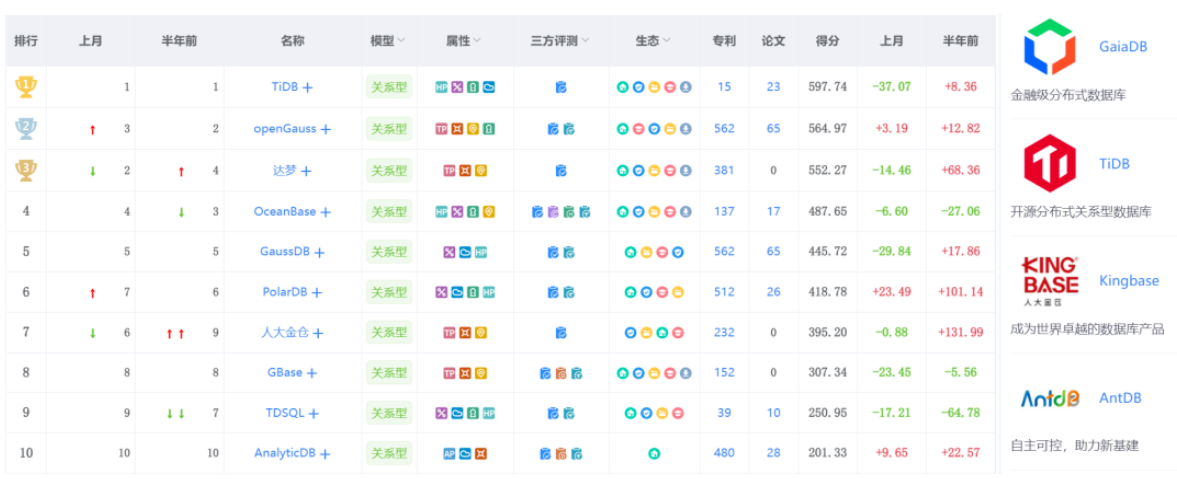Screen dimensions: 1177x479
Task: Click the blue cloud attribute icon in TiDB row
Action: pyautogui.click(x=489, y=87)
